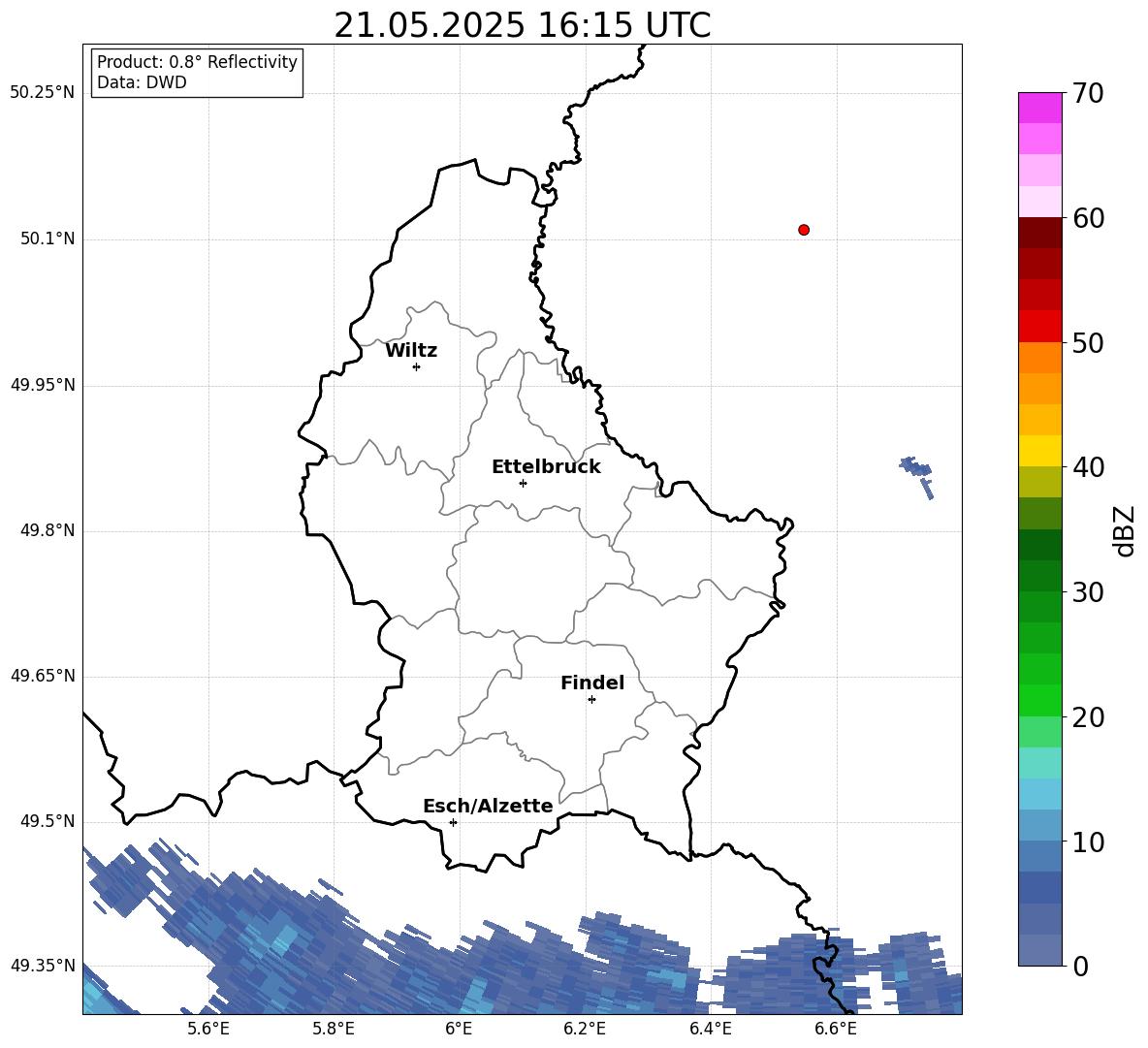Screen dimensions: 1148x1048
Task: Click the 50.25°N latitude label
Action: pyautogui.click(x=43, y=93)
